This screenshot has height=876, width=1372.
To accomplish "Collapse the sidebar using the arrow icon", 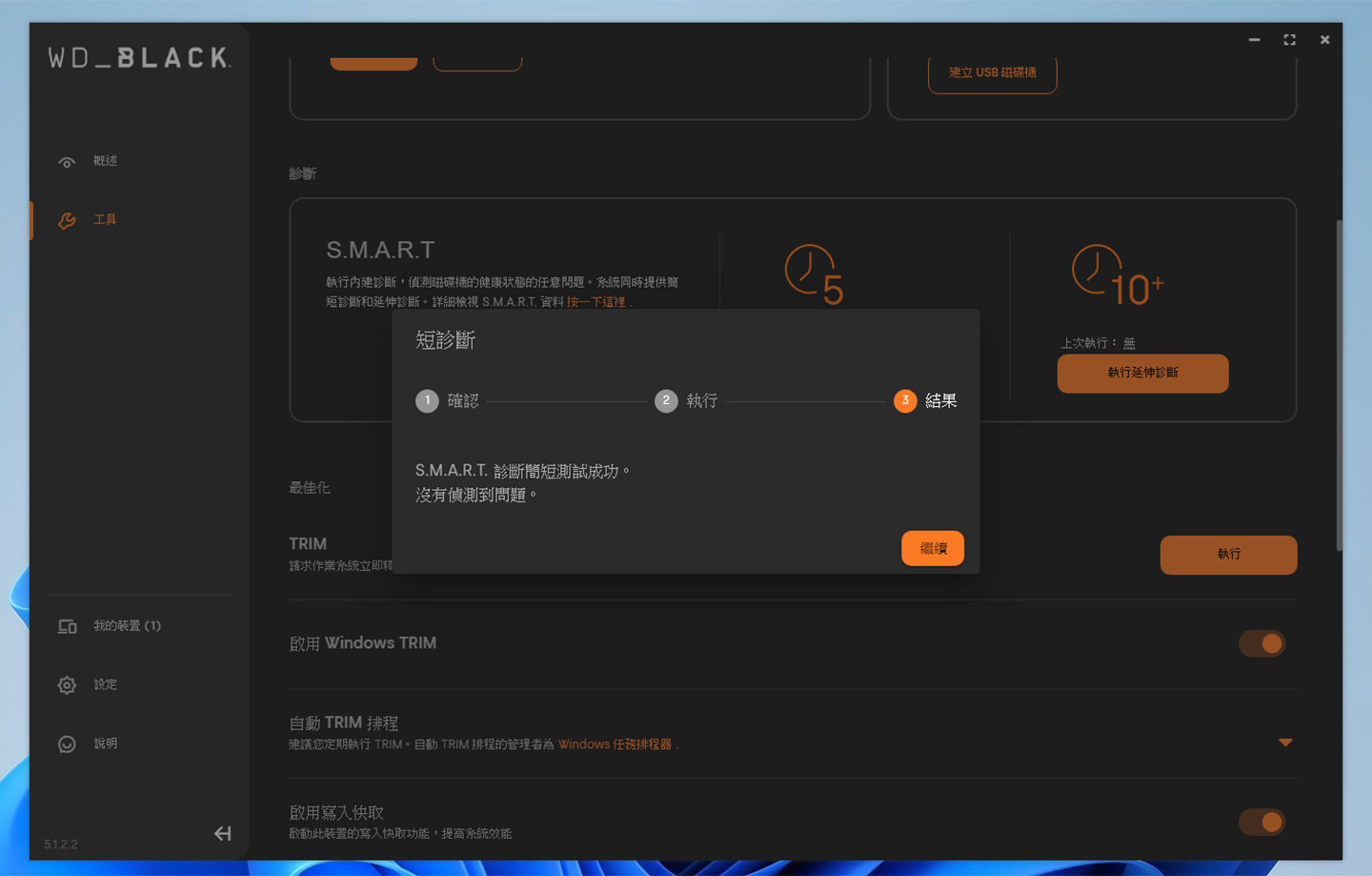I will tap(222, 833).
